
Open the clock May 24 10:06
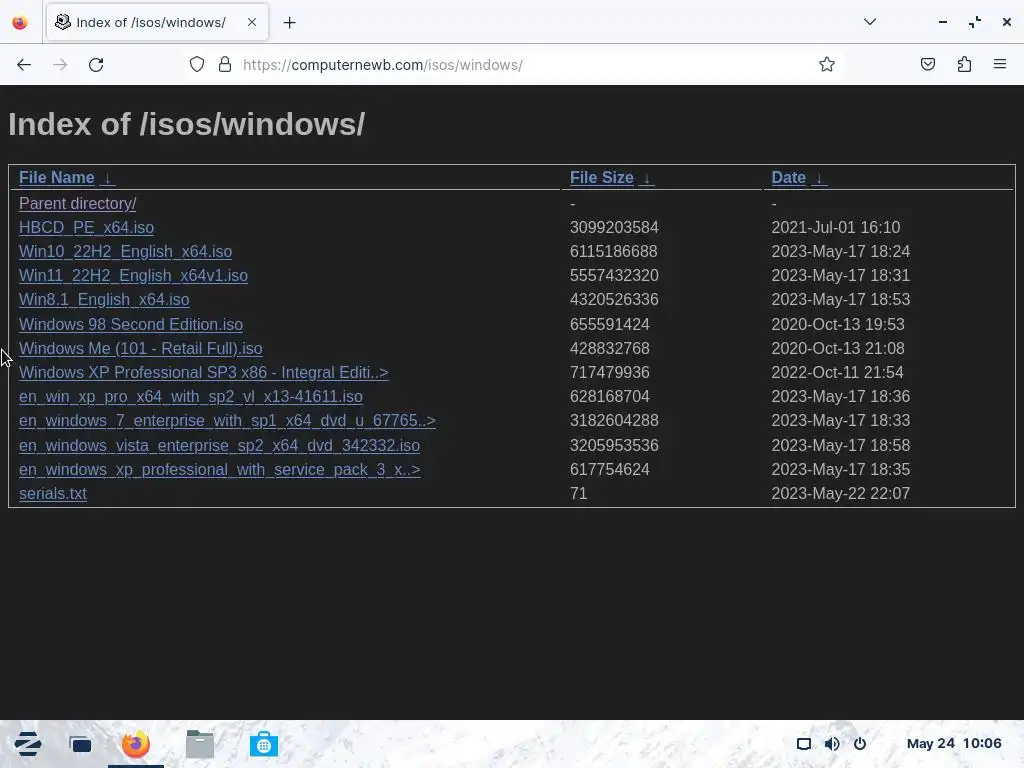tap(953, 743)
